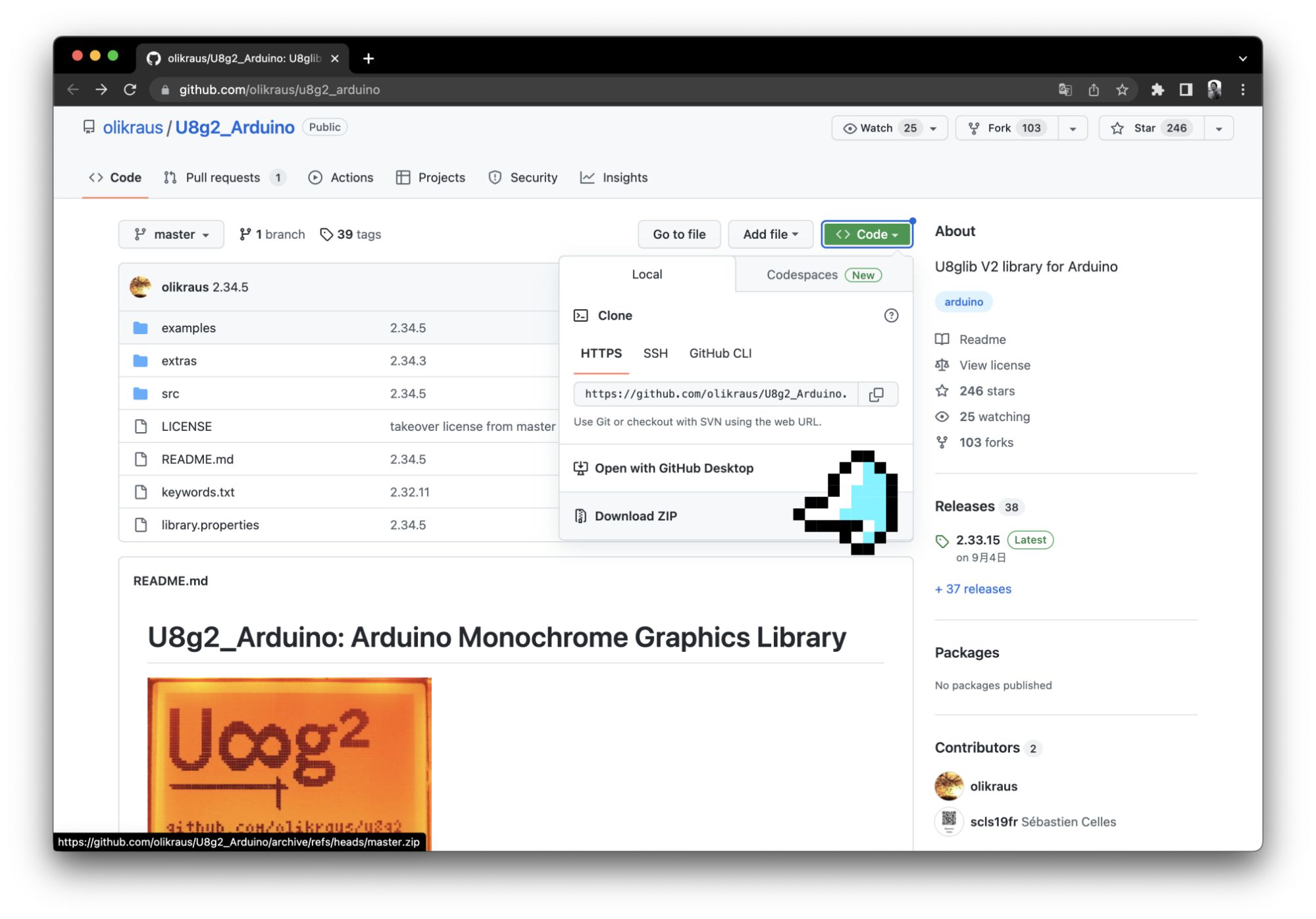This screenshot has height=919, width=1316.
Task: Click olikraus contributor avatar
Action: [x=949, y=786]
